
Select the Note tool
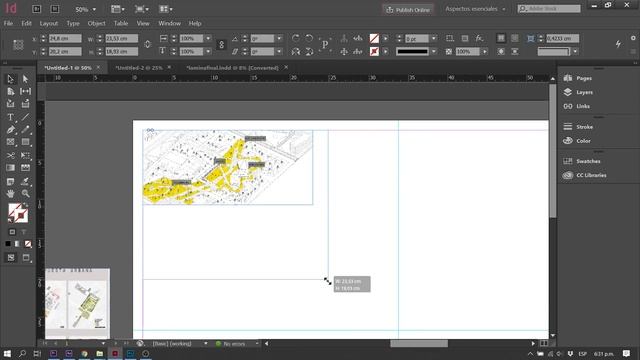[10, 181]
